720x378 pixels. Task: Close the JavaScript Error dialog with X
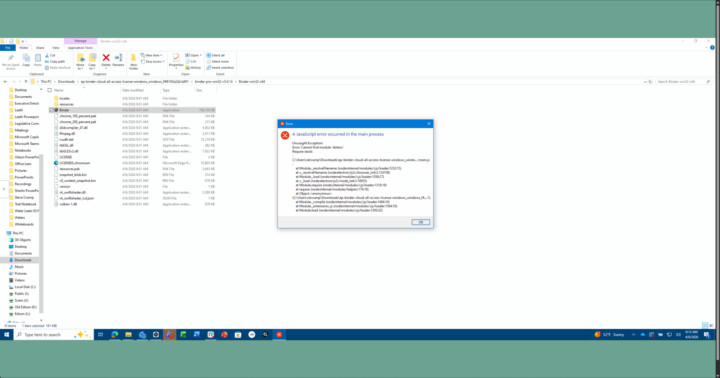point(429,124)
